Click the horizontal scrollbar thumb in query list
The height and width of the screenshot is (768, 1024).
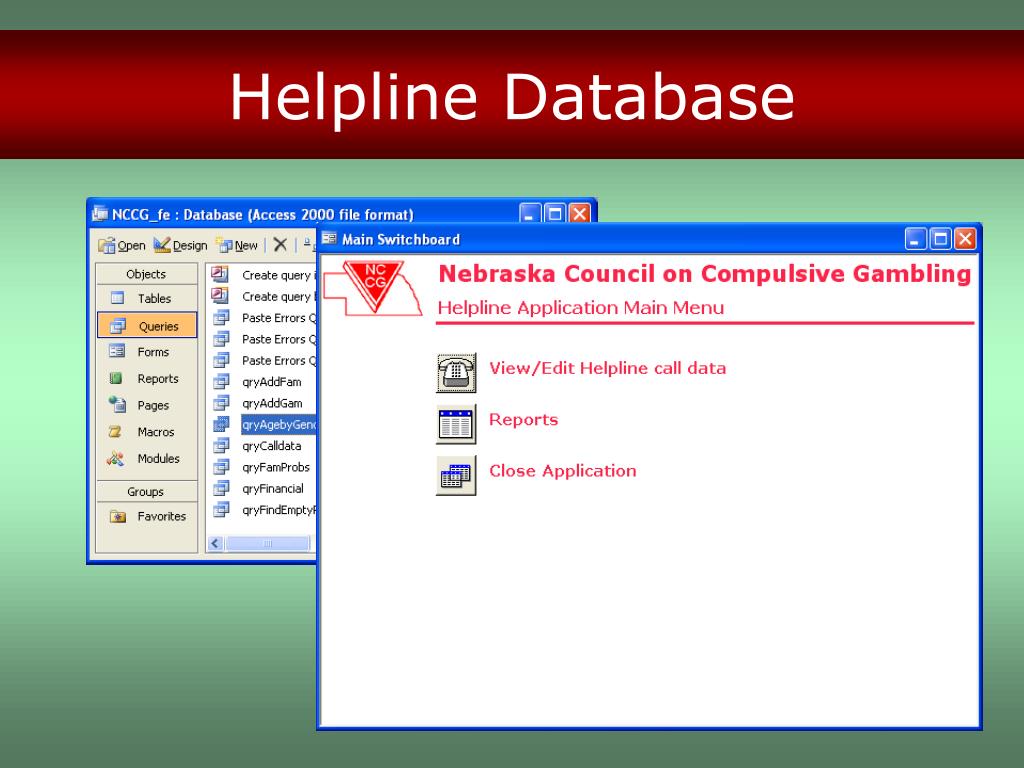(267, 543)
